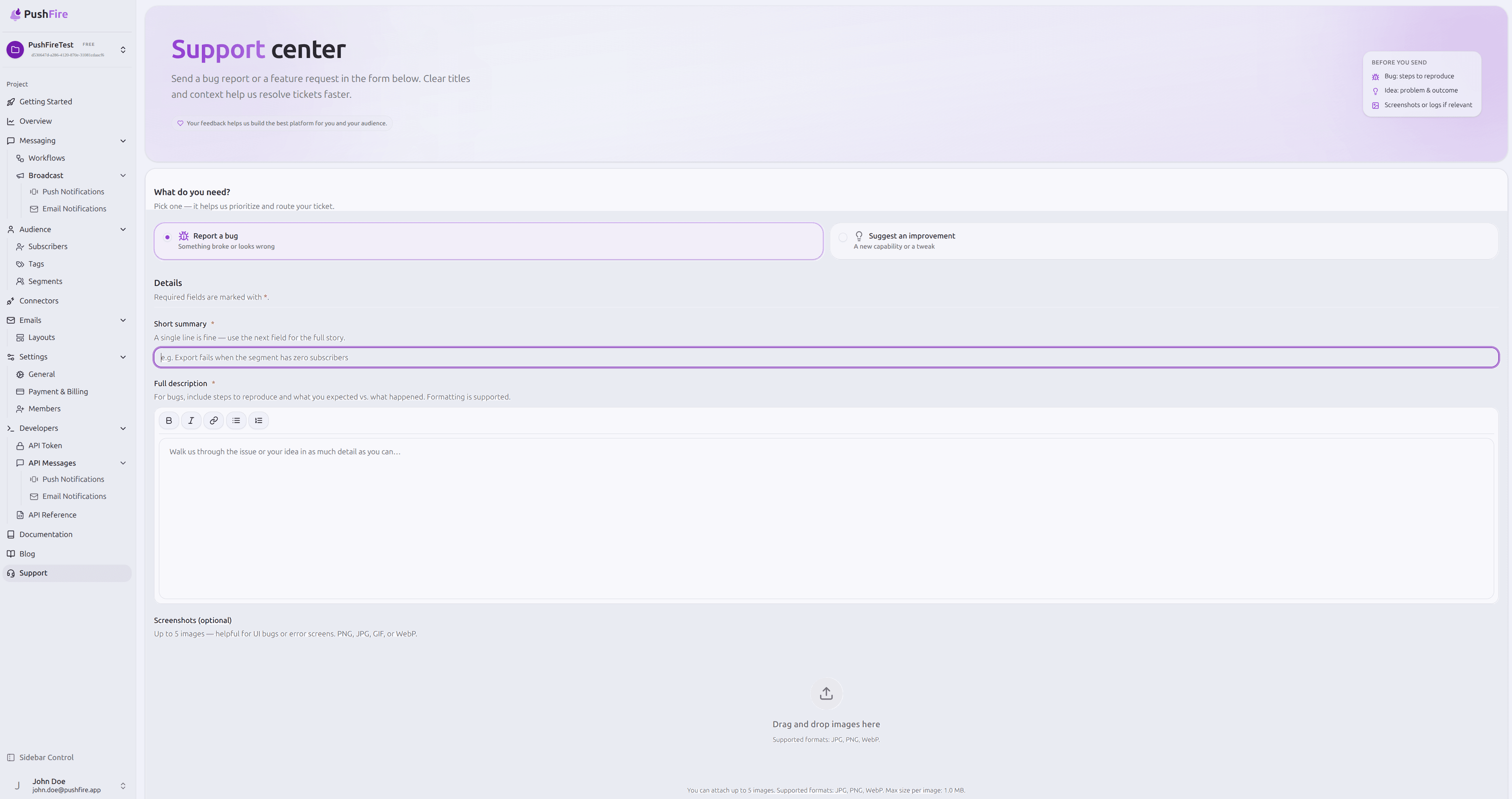The width and height of the screenshot is (1512, 799).
Task: Click the Audience person icon
Action: [11, 230]
